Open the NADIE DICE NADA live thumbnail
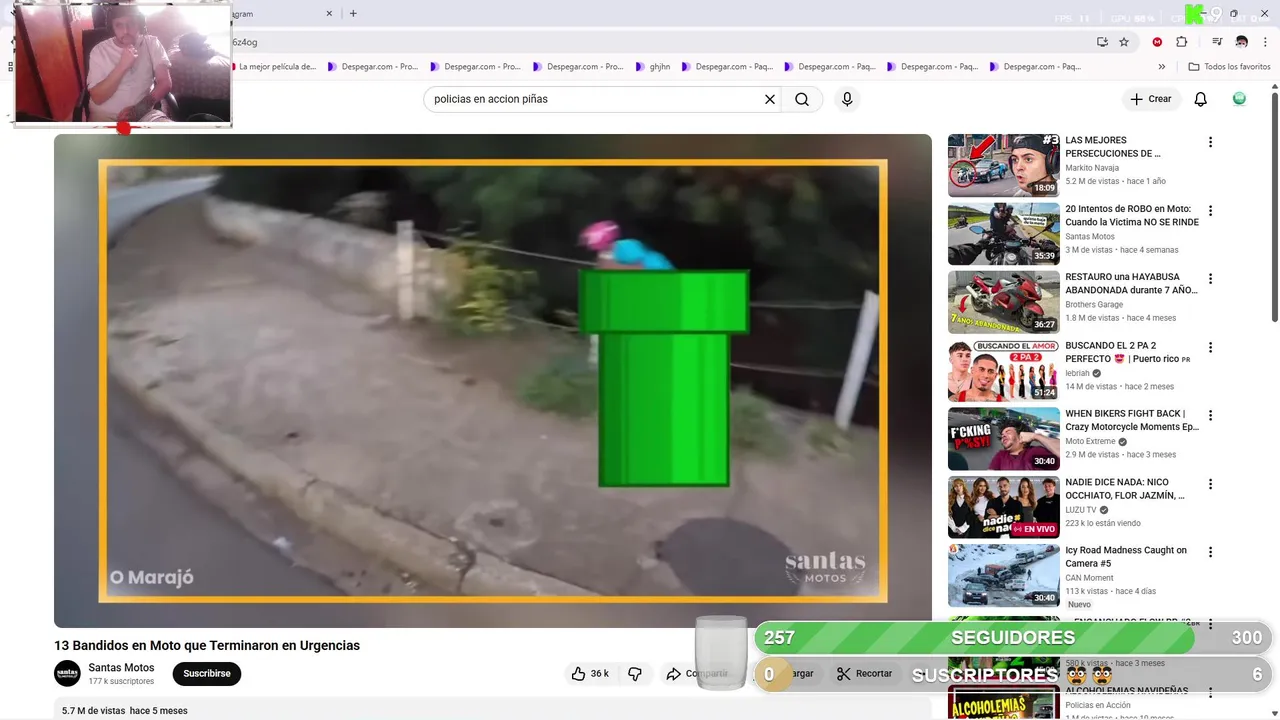Image resolution: width=1280 pixels, height=720 pixels. [x=1003, y=507]
